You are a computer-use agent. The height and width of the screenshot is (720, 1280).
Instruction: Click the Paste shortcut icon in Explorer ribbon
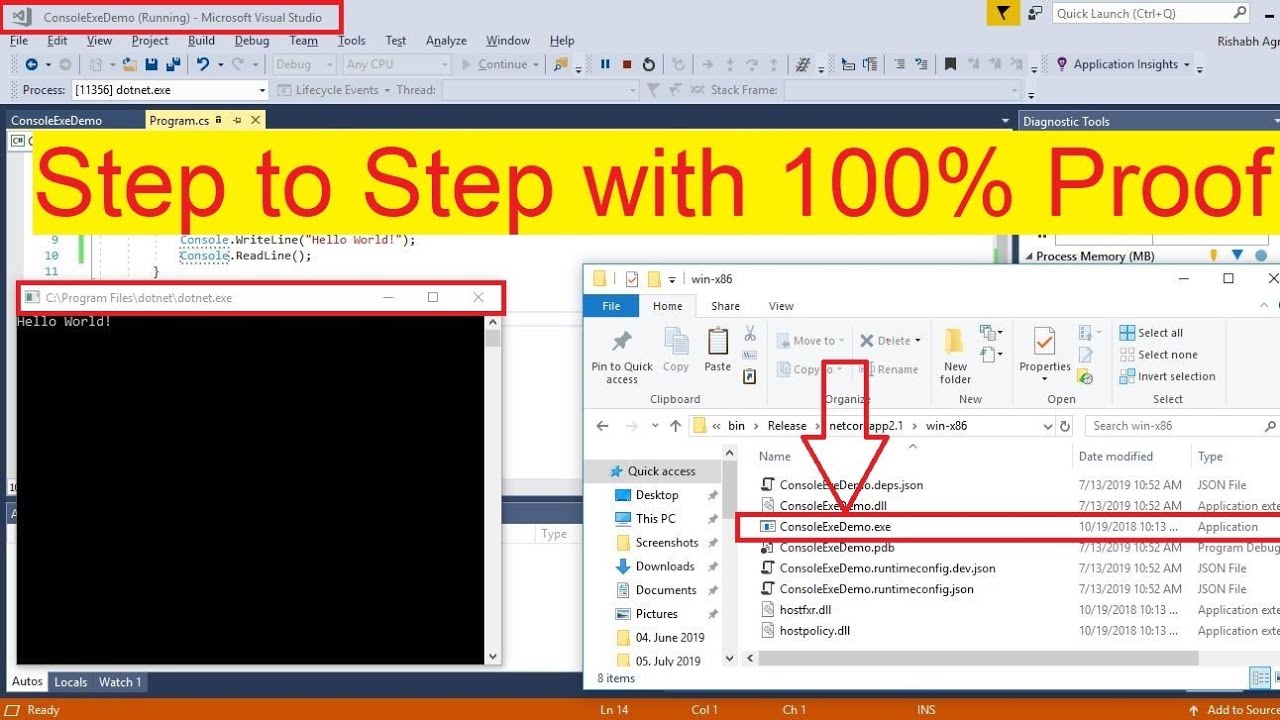(x=750, y=377)
